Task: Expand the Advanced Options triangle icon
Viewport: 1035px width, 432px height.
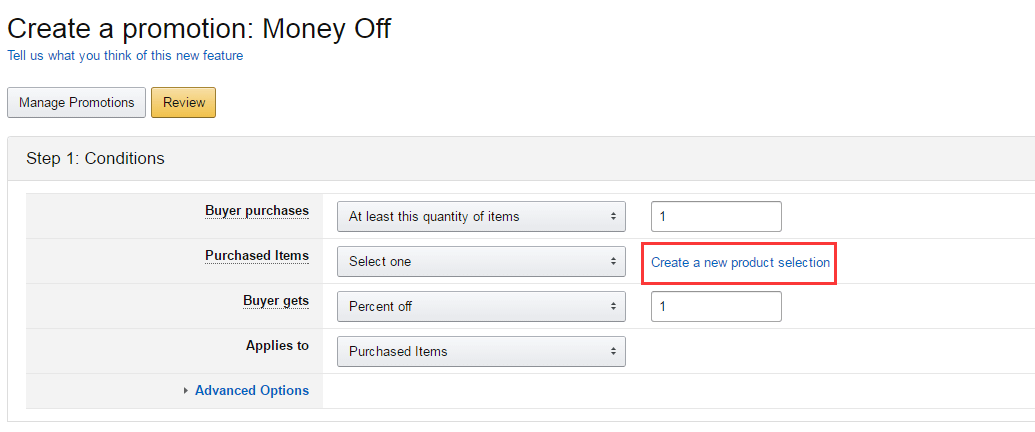Action: pos(186,391)
